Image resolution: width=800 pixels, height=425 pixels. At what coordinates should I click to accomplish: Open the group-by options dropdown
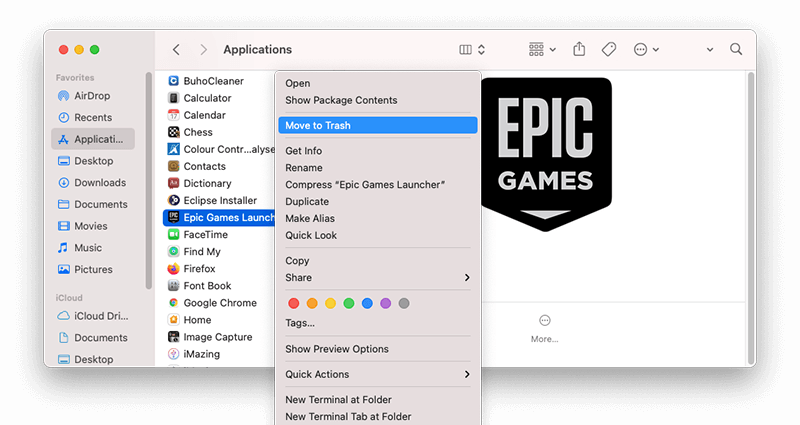click(x=542, y=49)
